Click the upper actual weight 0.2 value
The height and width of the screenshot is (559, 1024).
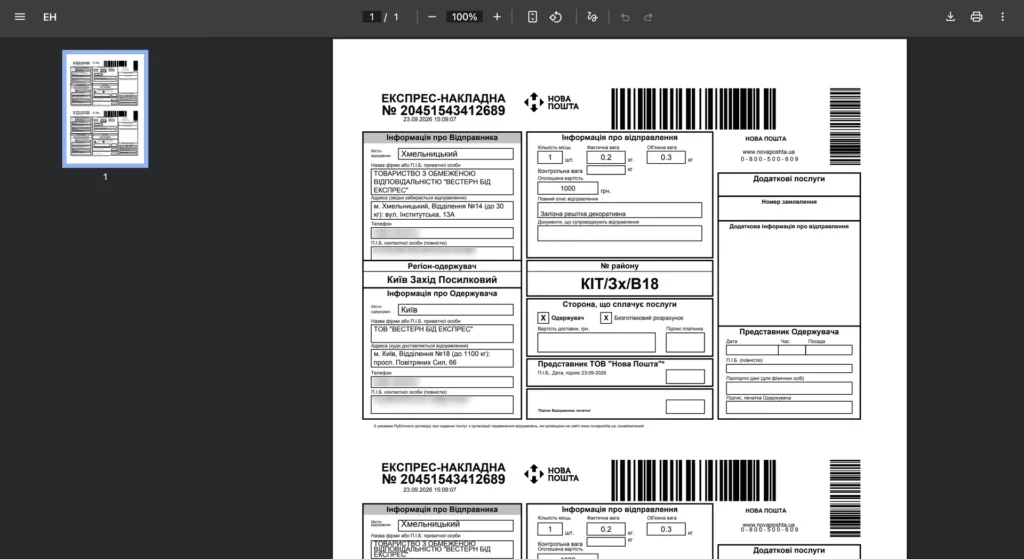click(x=605, y=157)
